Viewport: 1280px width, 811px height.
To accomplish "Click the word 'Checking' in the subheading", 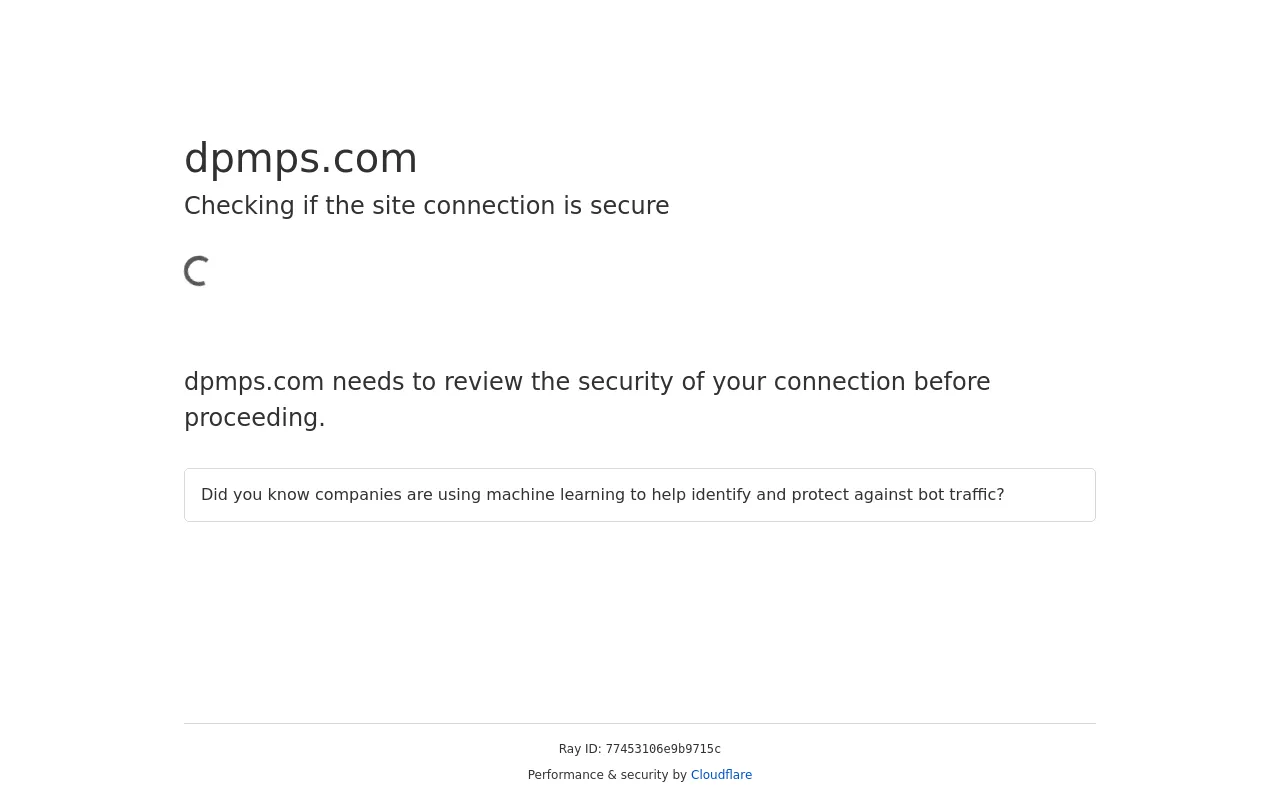I will [239, 206].
